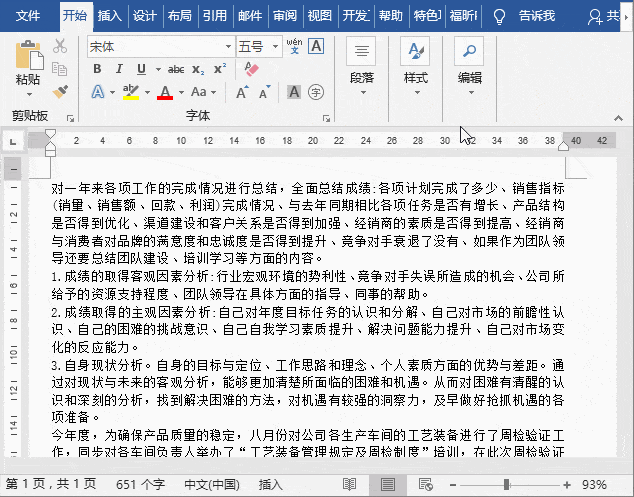The height and width of the screenshot is (497, 634).
Task: Toggle Italic formatting
Action: click(x=119, y=69)
